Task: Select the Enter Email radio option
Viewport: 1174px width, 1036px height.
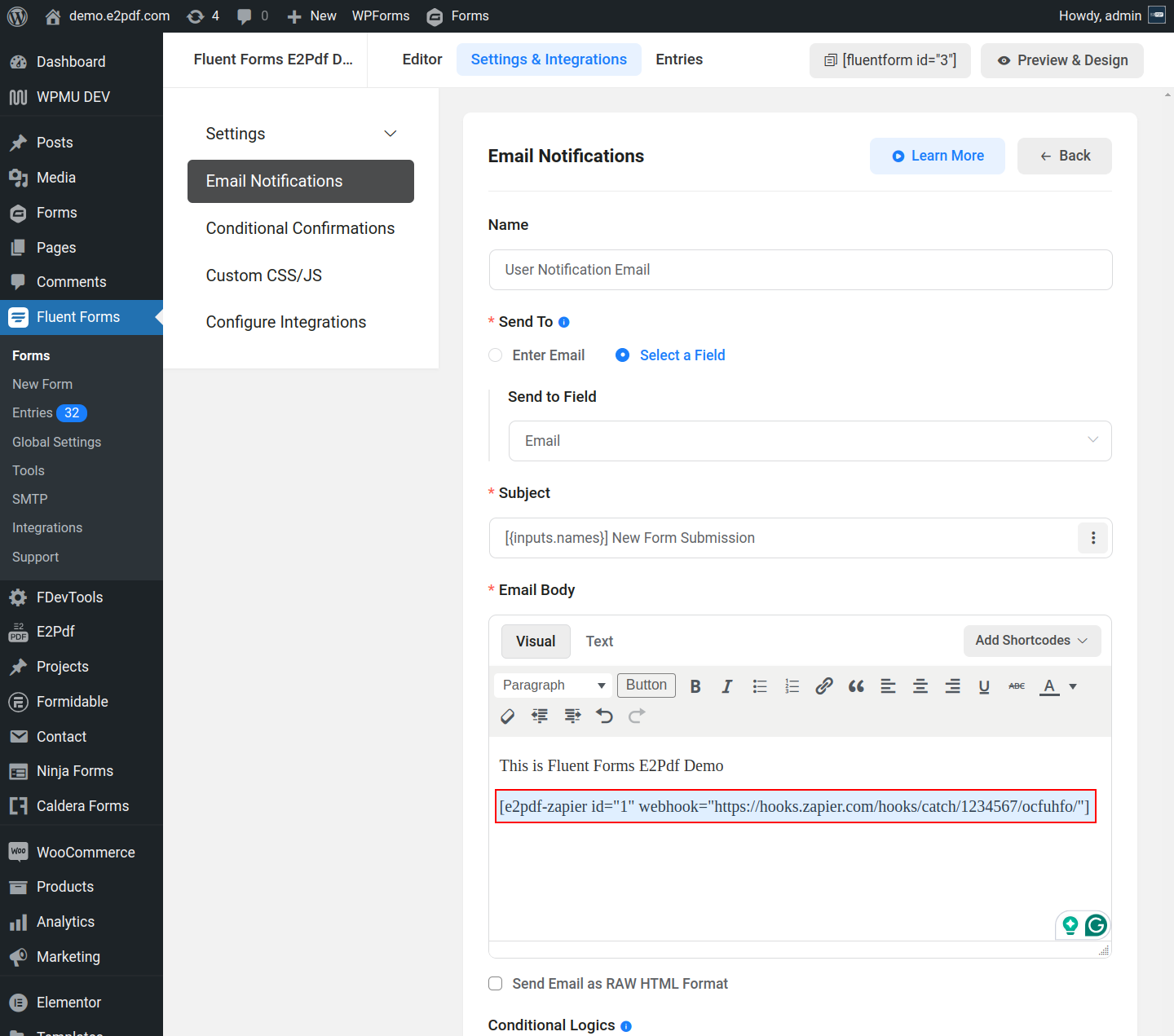Action: (496, 355)
